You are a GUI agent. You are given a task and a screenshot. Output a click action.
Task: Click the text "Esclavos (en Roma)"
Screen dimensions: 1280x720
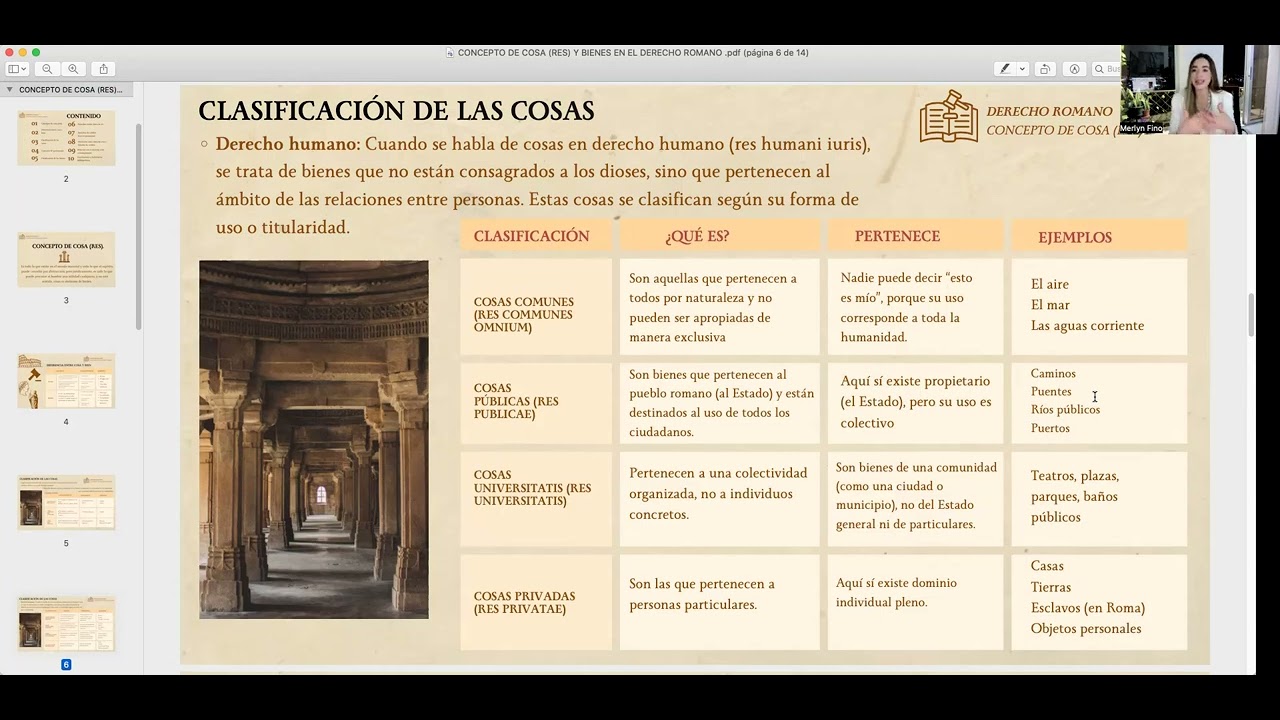(x=1088, y=608)
